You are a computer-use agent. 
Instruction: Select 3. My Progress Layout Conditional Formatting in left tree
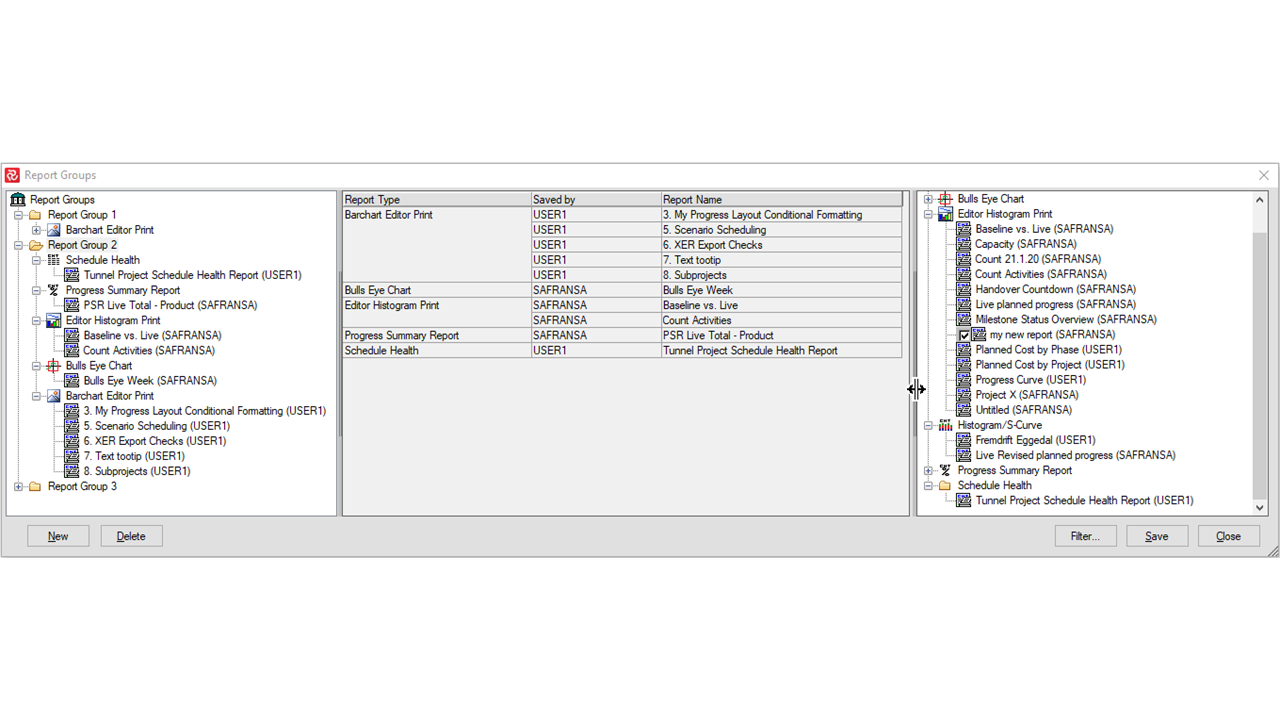[205, 411]
